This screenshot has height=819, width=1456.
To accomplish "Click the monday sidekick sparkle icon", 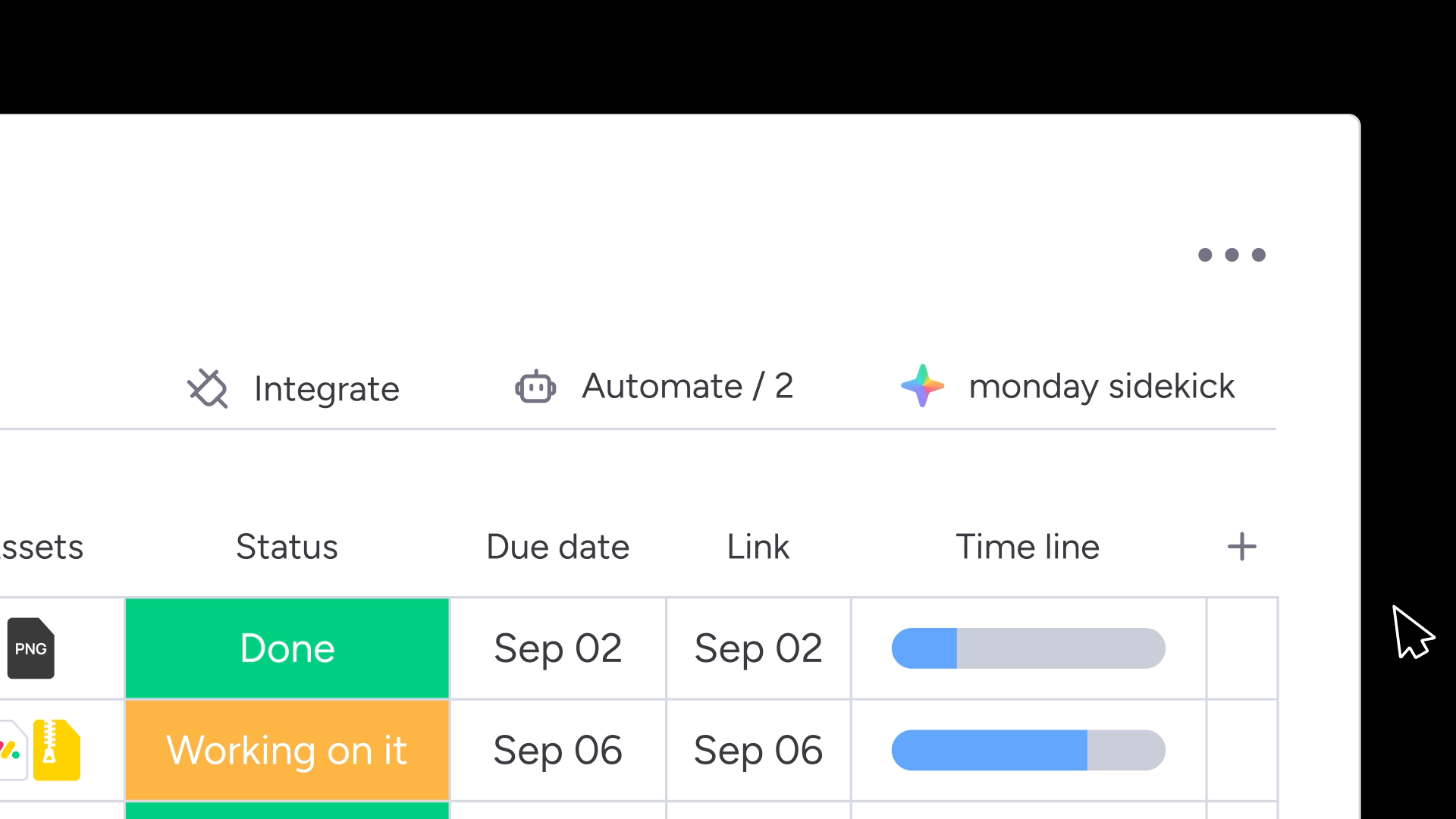I will point(922,386).
